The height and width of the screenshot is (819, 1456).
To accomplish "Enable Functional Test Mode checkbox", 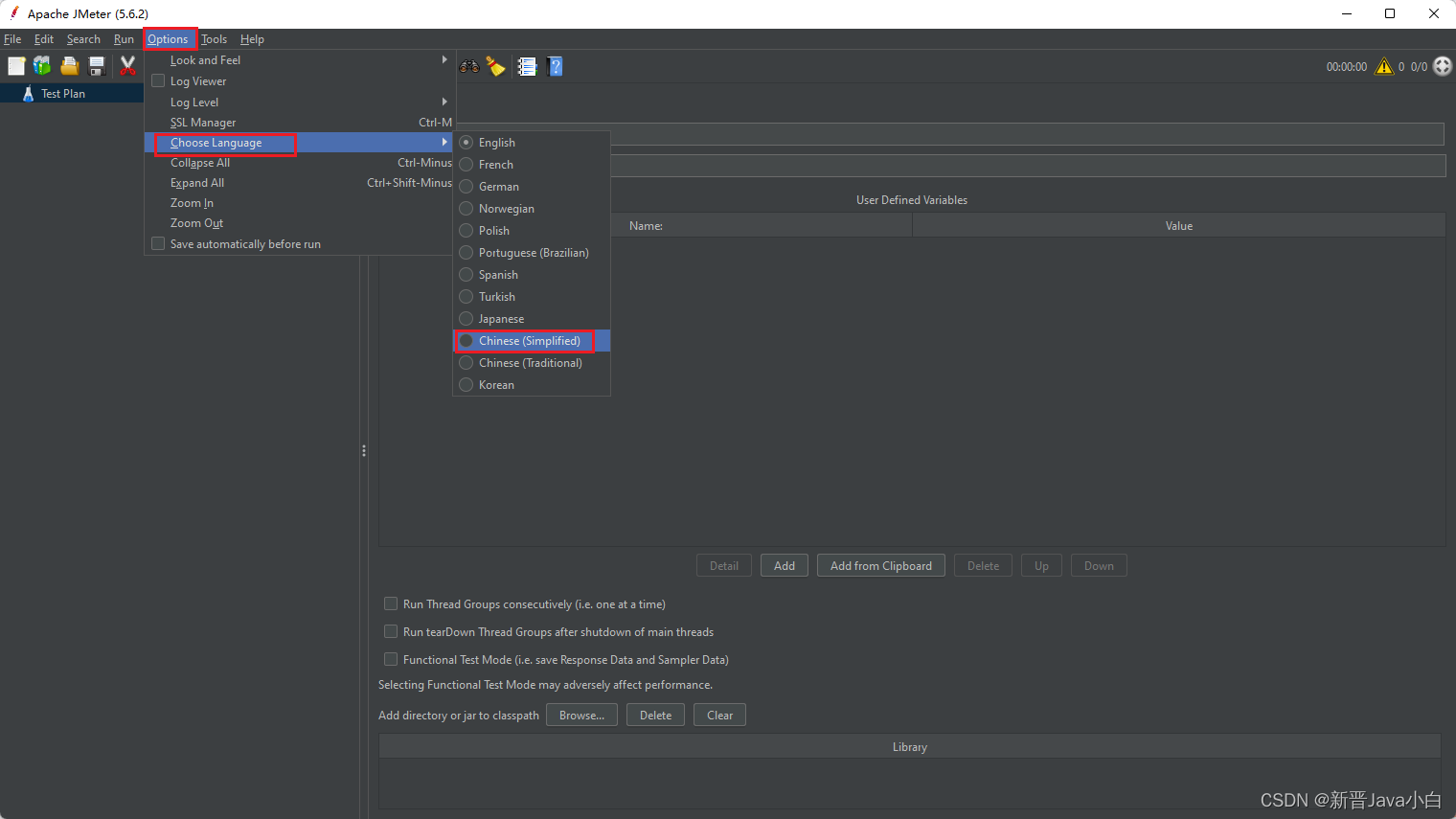I will [x=391, y=659].
